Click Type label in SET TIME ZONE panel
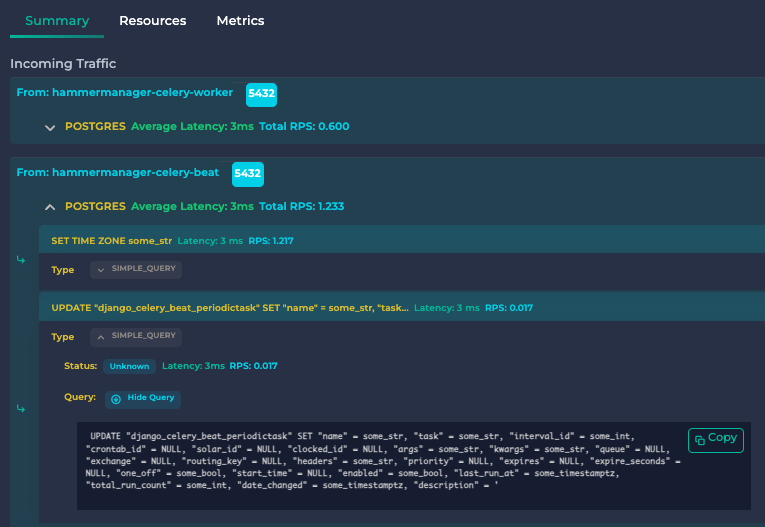Image resolution: width=765 pixels, height=527 pixels. click(62, 269)
